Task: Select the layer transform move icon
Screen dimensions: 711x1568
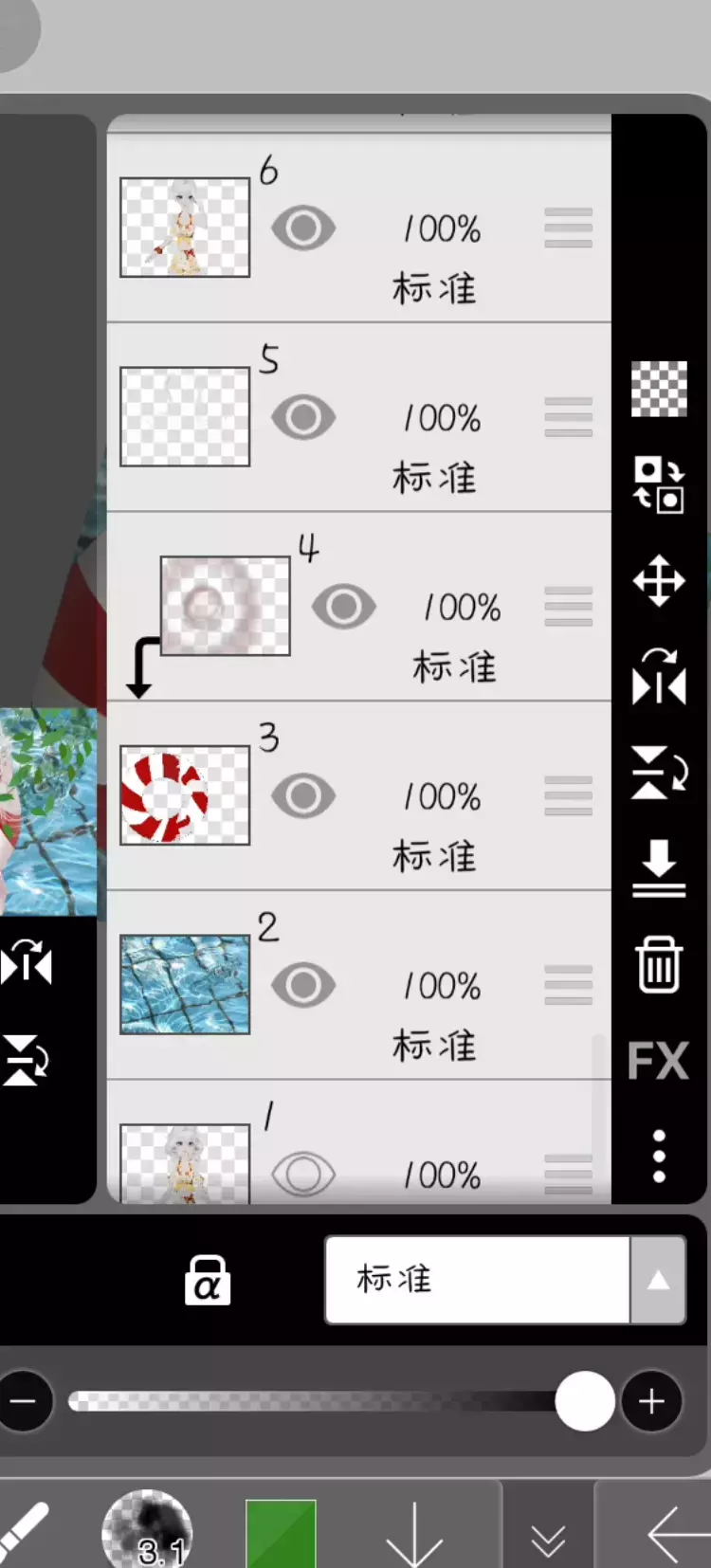Action: click(x=659, y=580)
